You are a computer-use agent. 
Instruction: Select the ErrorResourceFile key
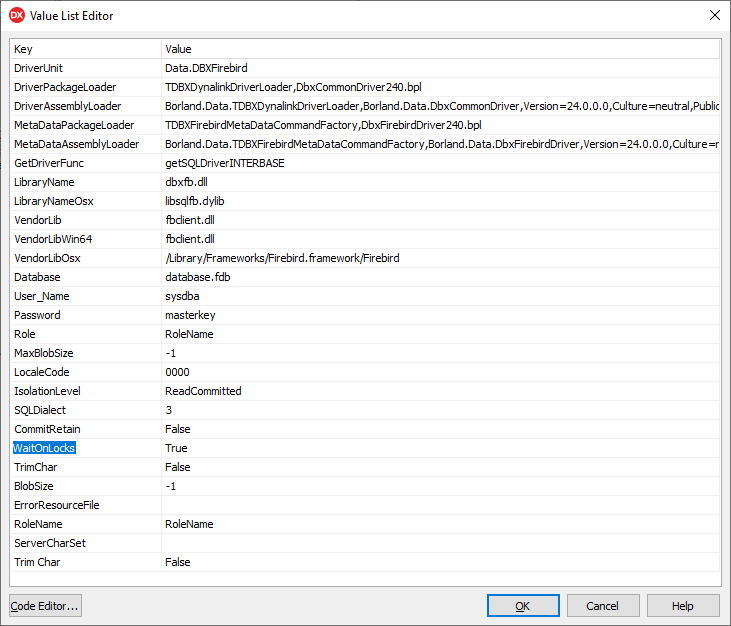click(86, 505)
